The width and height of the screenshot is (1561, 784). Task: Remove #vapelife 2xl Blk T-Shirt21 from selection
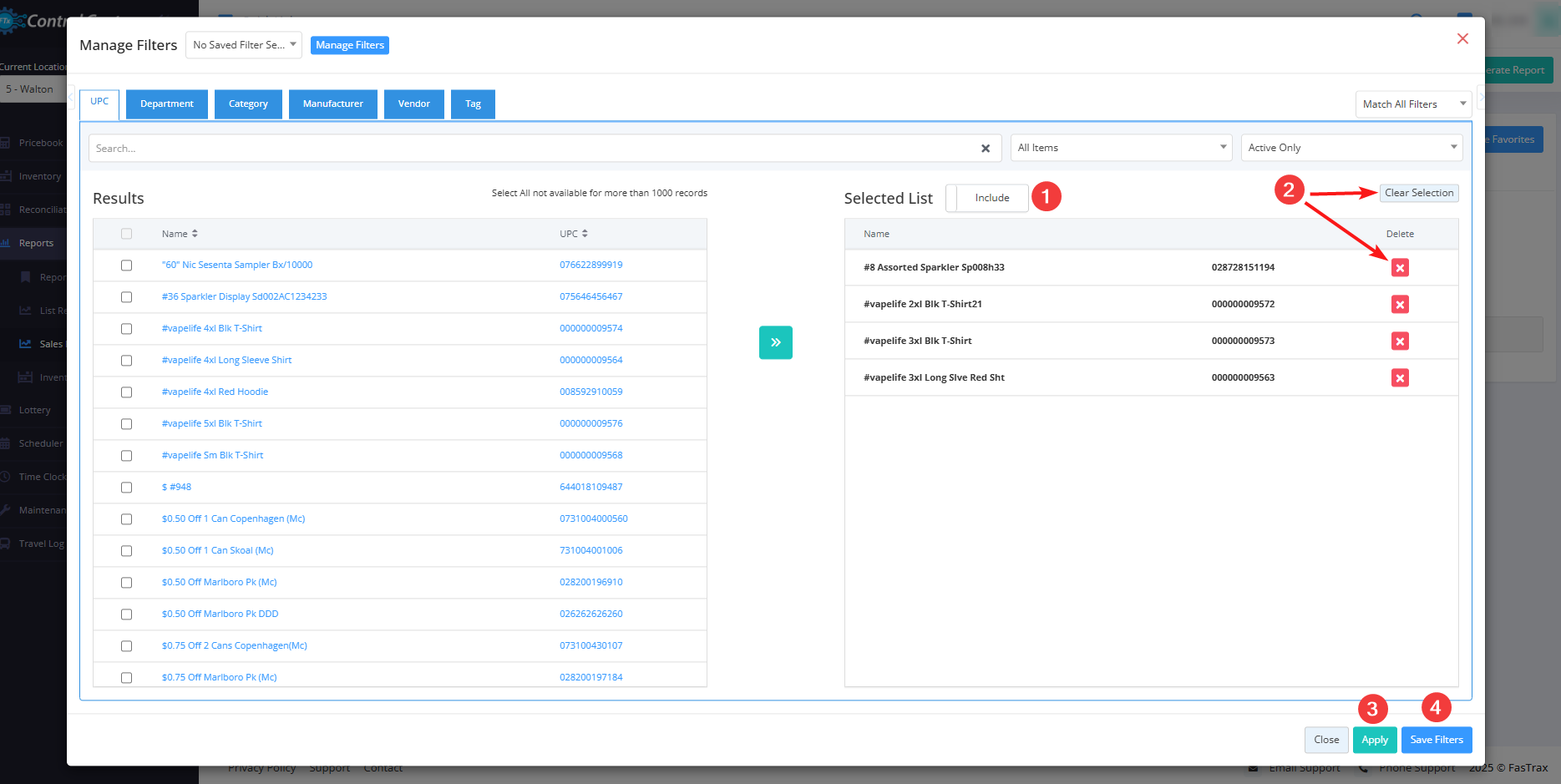(1400, 305)
